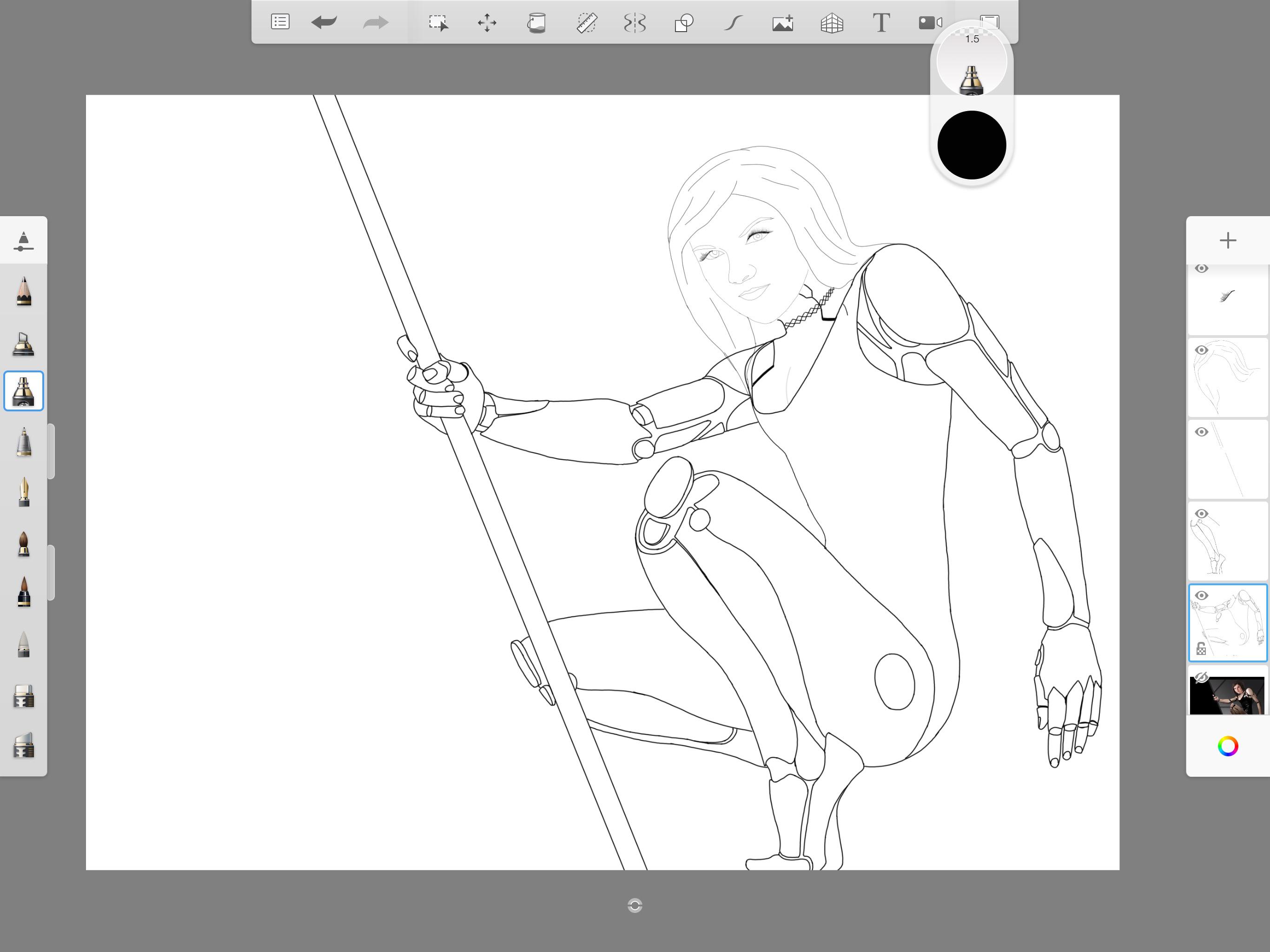Turn on predictive stroke curve tool
1270x952 pixels.
733,23
